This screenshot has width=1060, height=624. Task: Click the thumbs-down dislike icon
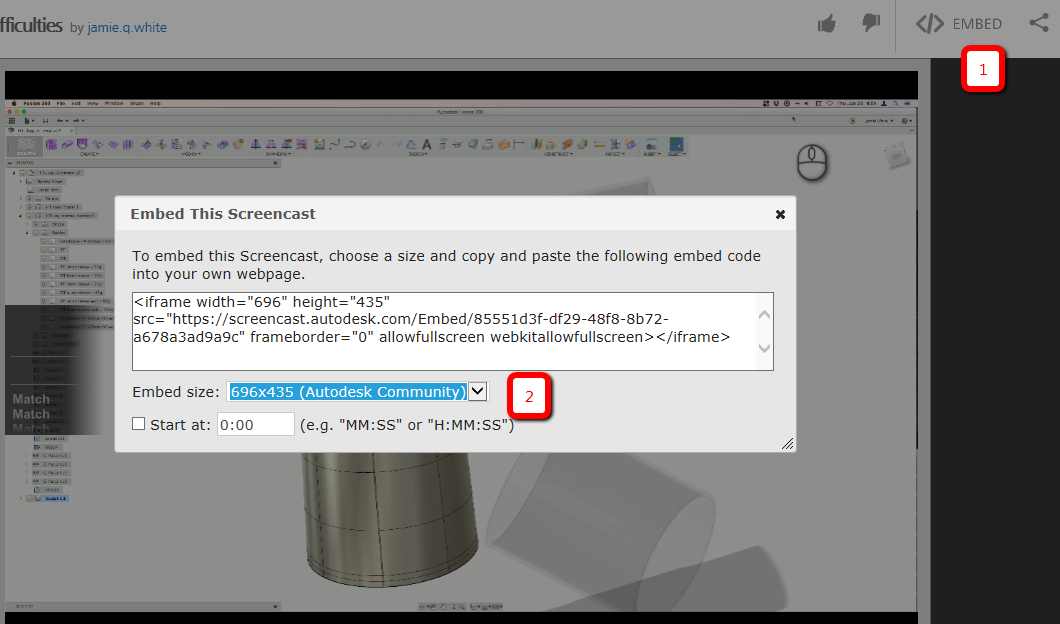pos(869,23)
